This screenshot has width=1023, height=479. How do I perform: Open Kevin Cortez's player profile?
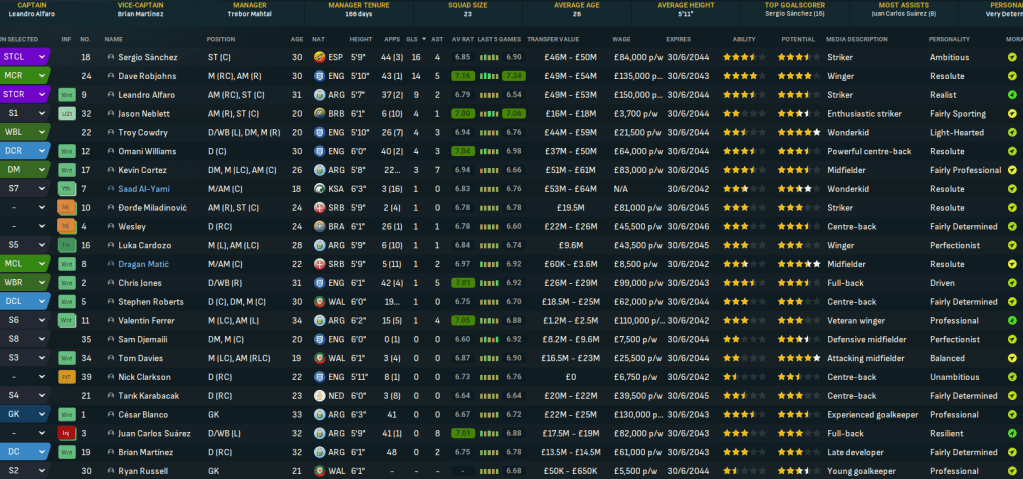point(142,170)
